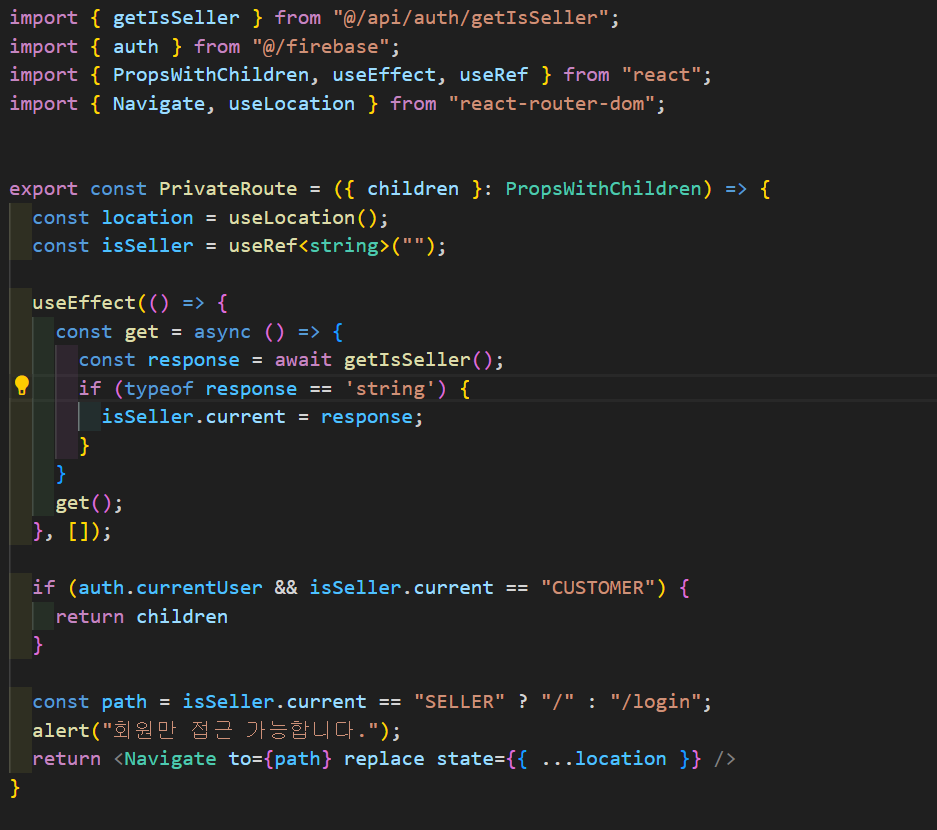Click the 'string' literal in typeof check
Screen dimensions: 937x830
391,389
